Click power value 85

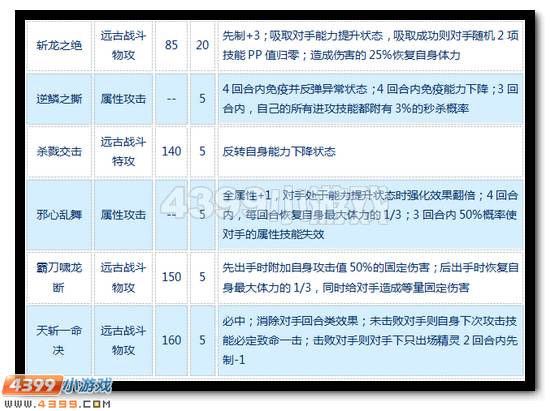pos(171,45)
